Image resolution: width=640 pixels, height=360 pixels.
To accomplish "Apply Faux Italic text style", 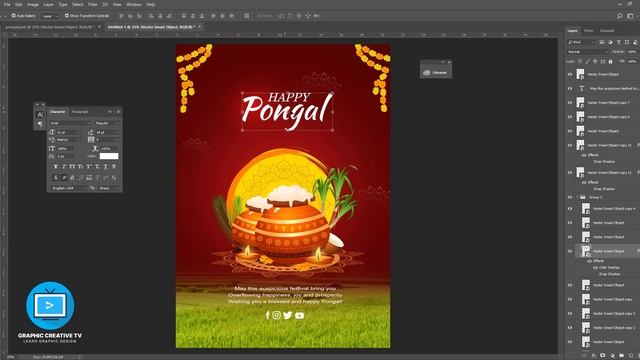I will tap(64, 167).
